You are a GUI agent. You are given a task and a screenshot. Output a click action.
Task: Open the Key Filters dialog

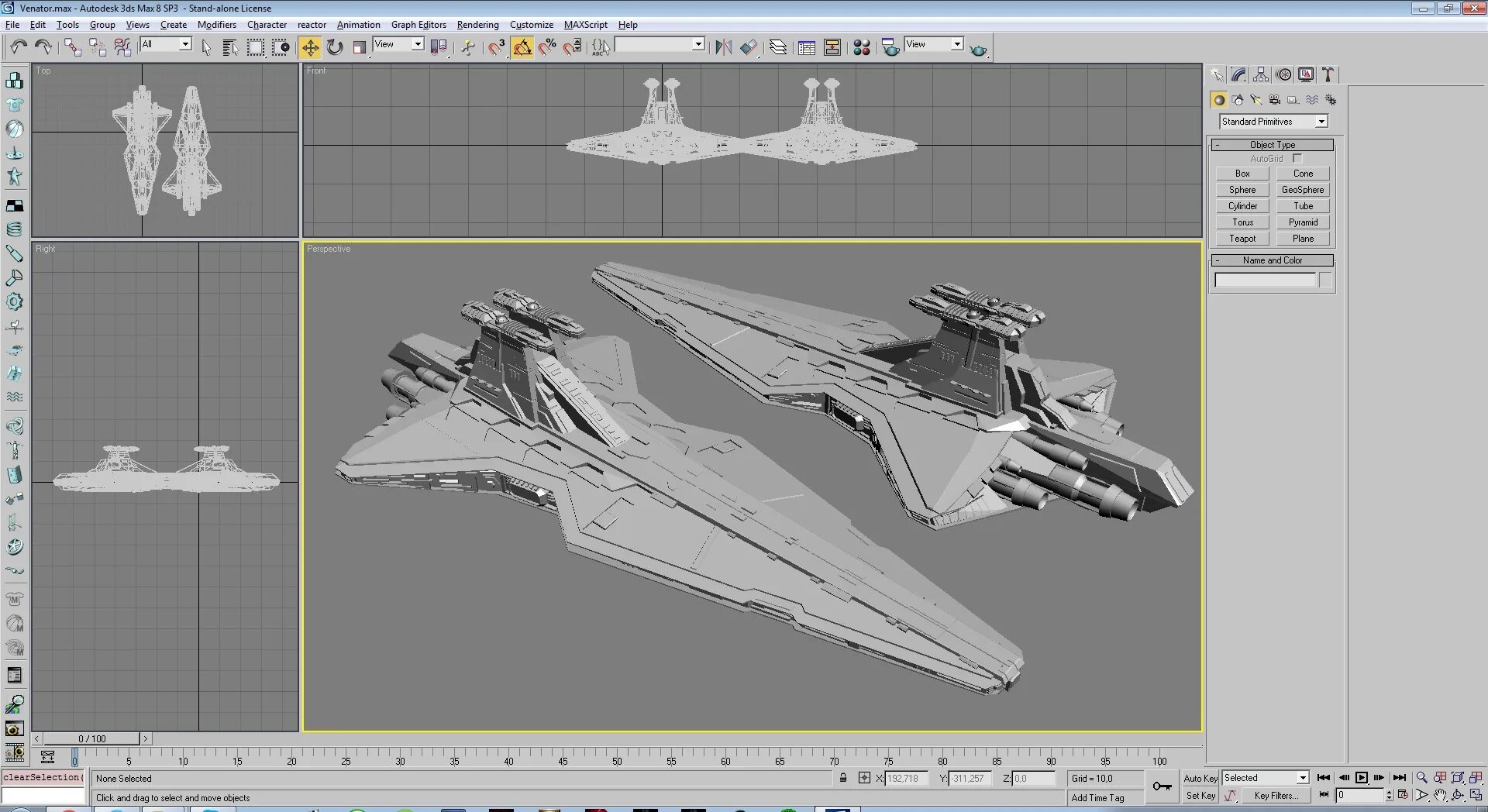point(1276,796)
